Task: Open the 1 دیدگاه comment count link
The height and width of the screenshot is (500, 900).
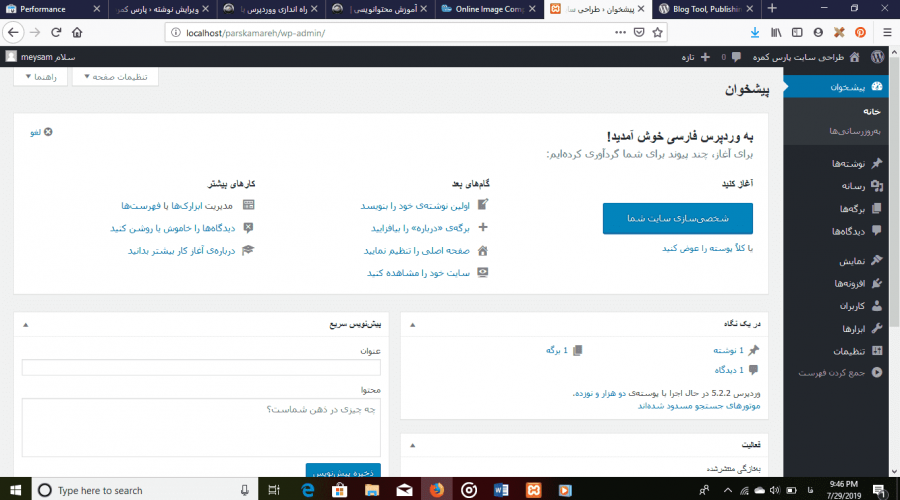Action: click(729, 370)
